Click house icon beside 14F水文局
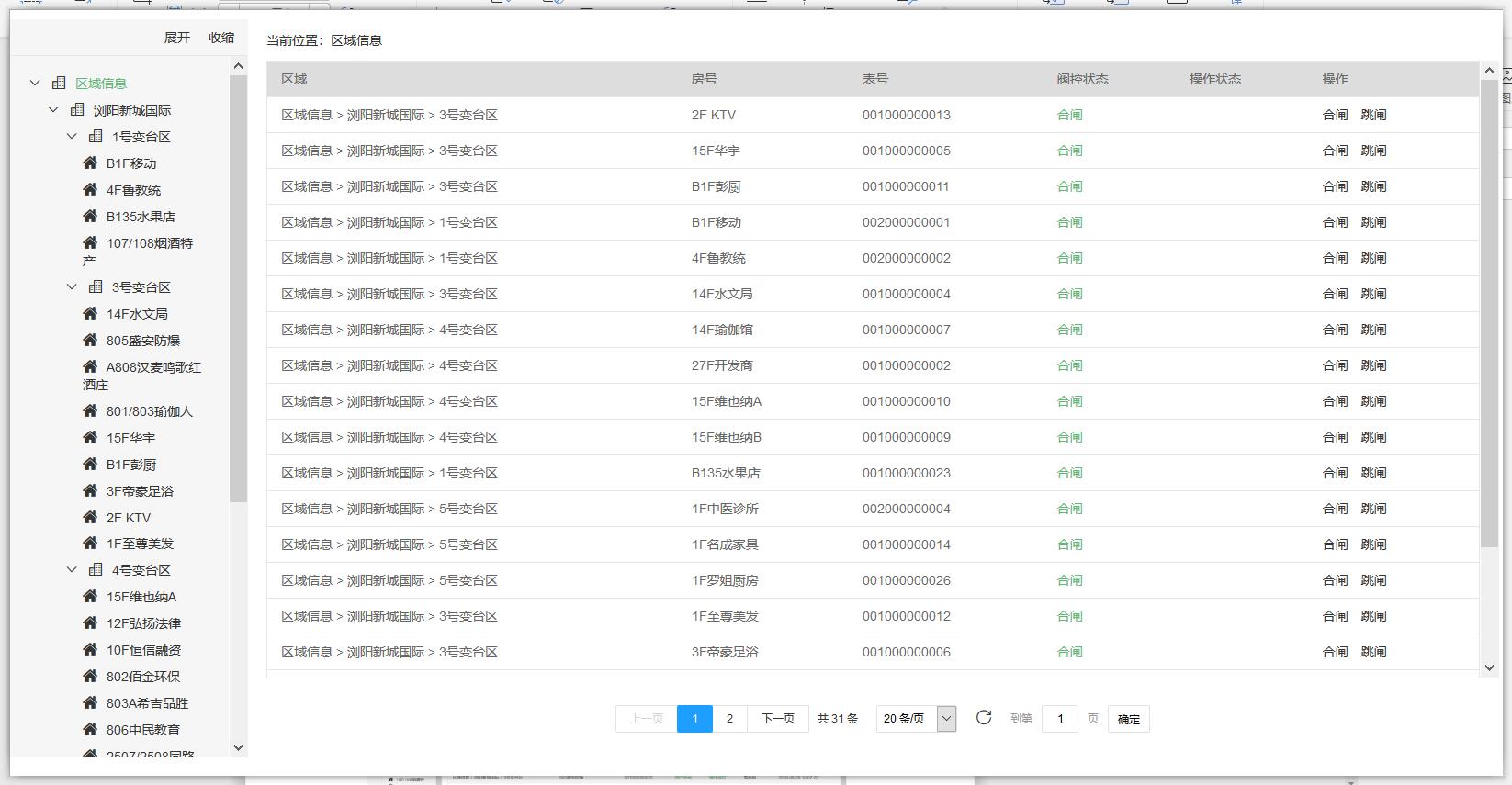Screen dimensions: 1512x785 (x=90, y=314)
